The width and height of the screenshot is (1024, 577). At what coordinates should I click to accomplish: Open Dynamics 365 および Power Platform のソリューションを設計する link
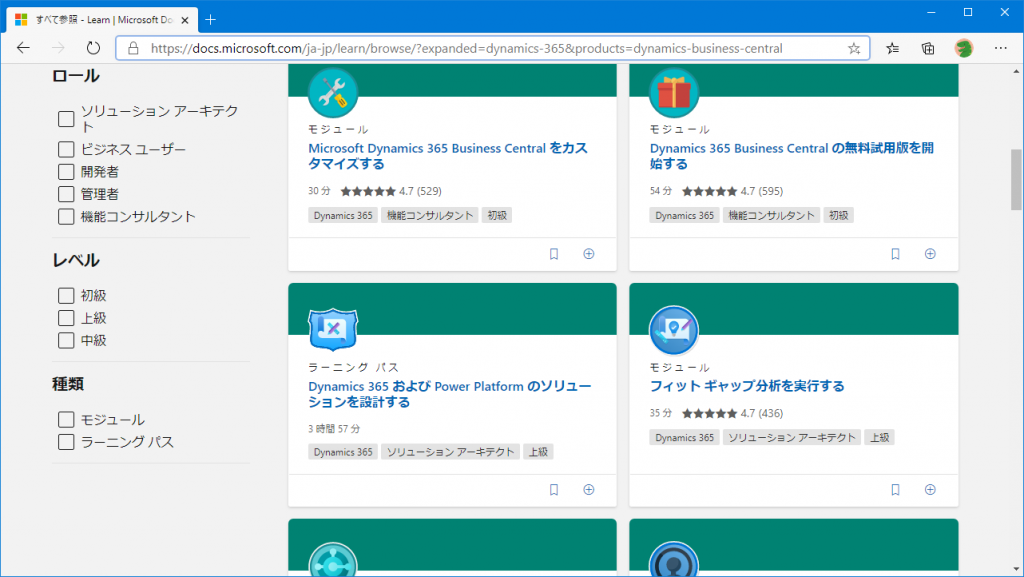point(450,394)
